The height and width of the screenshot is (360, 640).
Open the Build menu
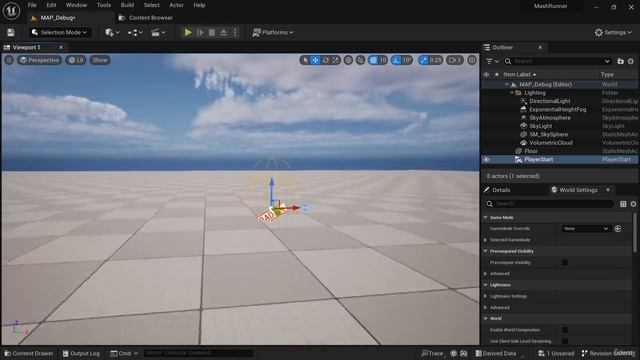pyautogui.click(x=127, y=5)
